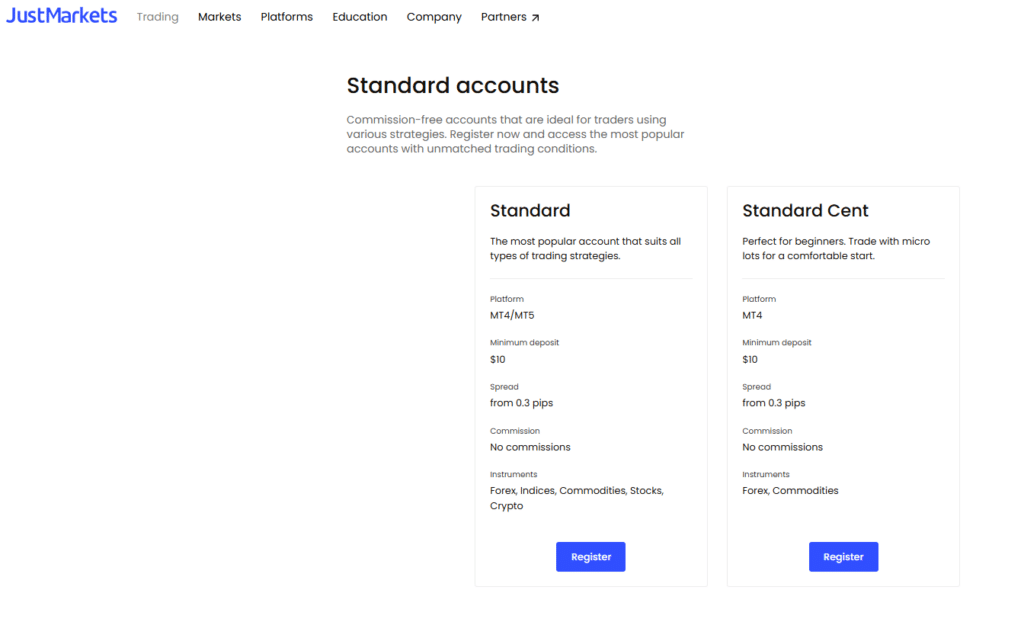The image size is (1024, 622).
Task: Register for the Standard account
Action: click(x=590, y=557)
